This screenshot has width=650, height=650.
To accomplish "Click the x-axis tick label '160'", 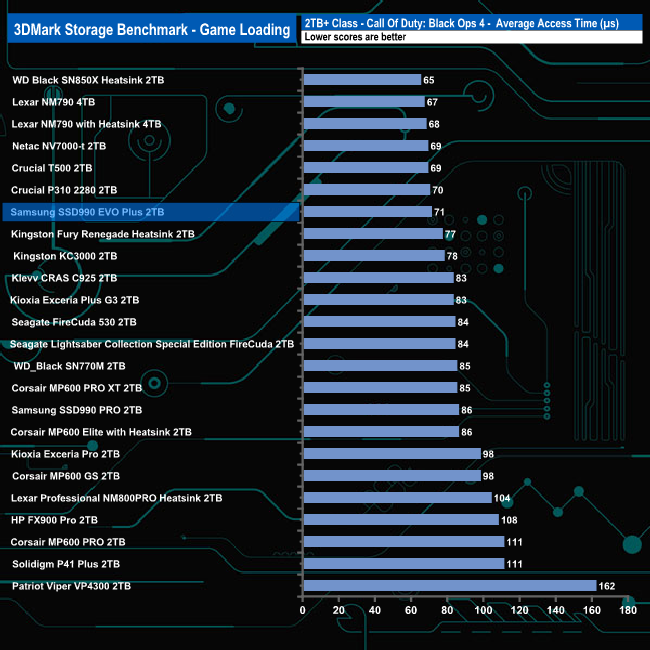I will click(x=592, y=610).
